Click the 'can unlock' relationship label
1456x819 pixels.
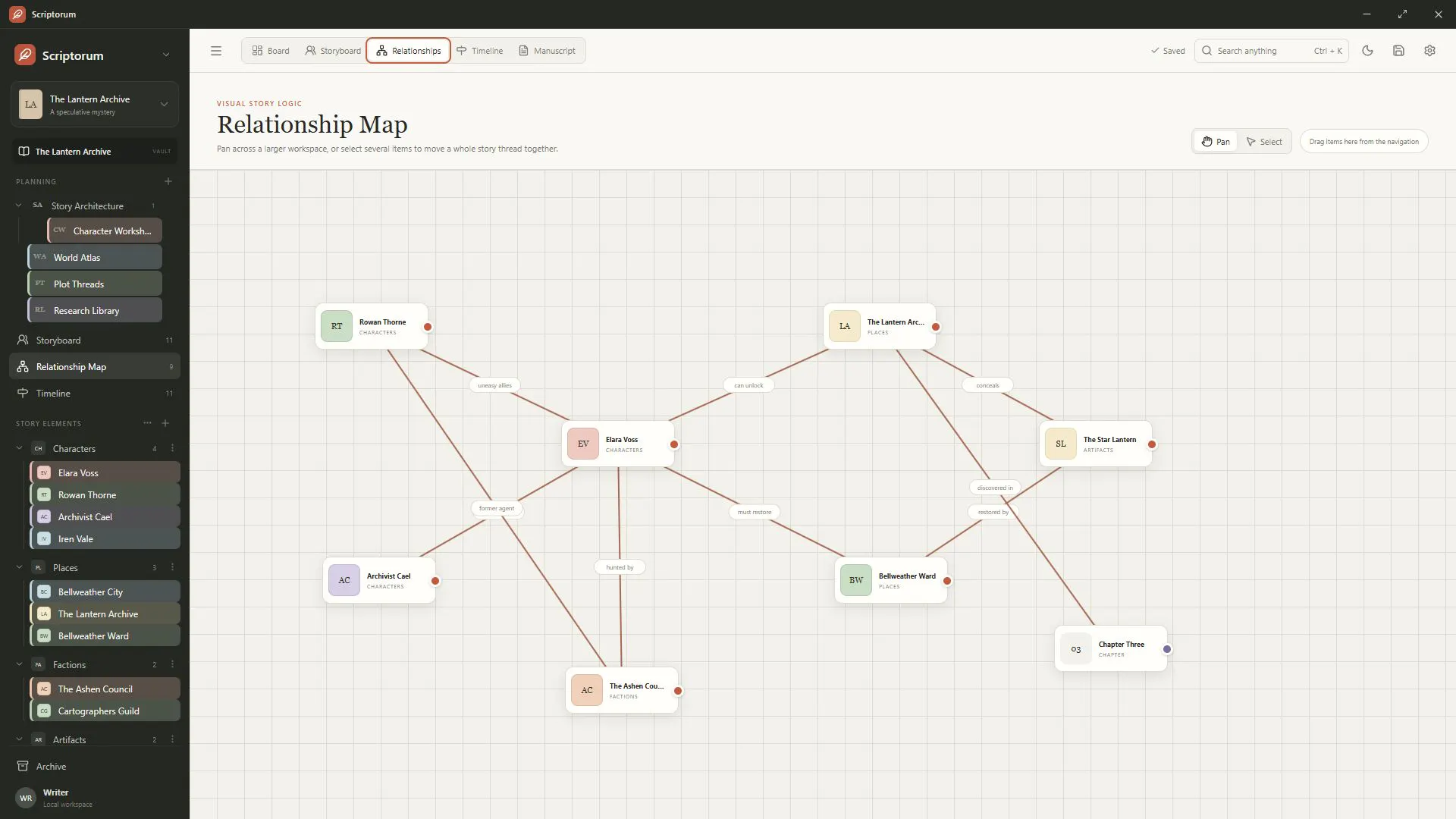coord(748,385)
